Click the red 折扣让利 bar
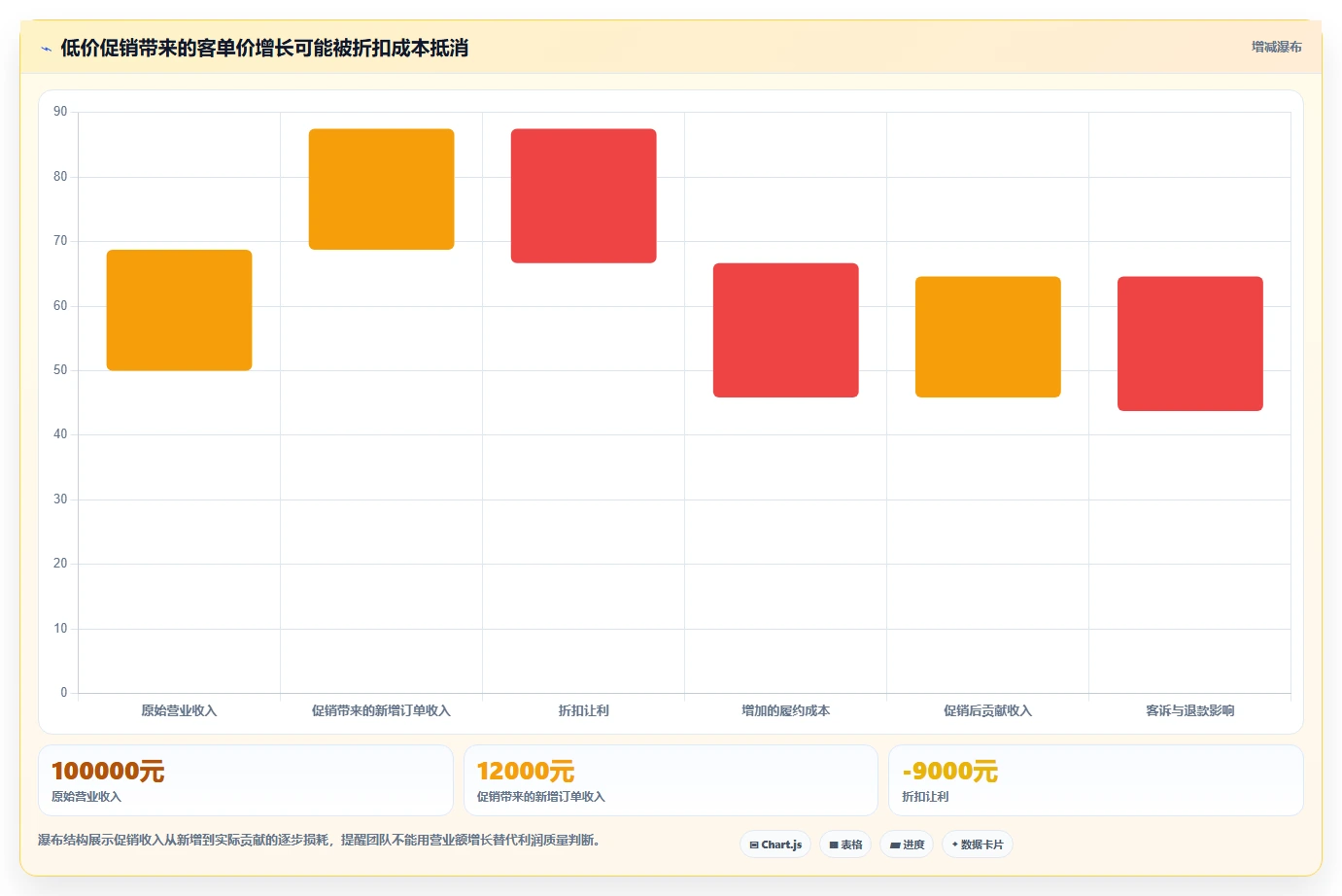 [583, 196]
